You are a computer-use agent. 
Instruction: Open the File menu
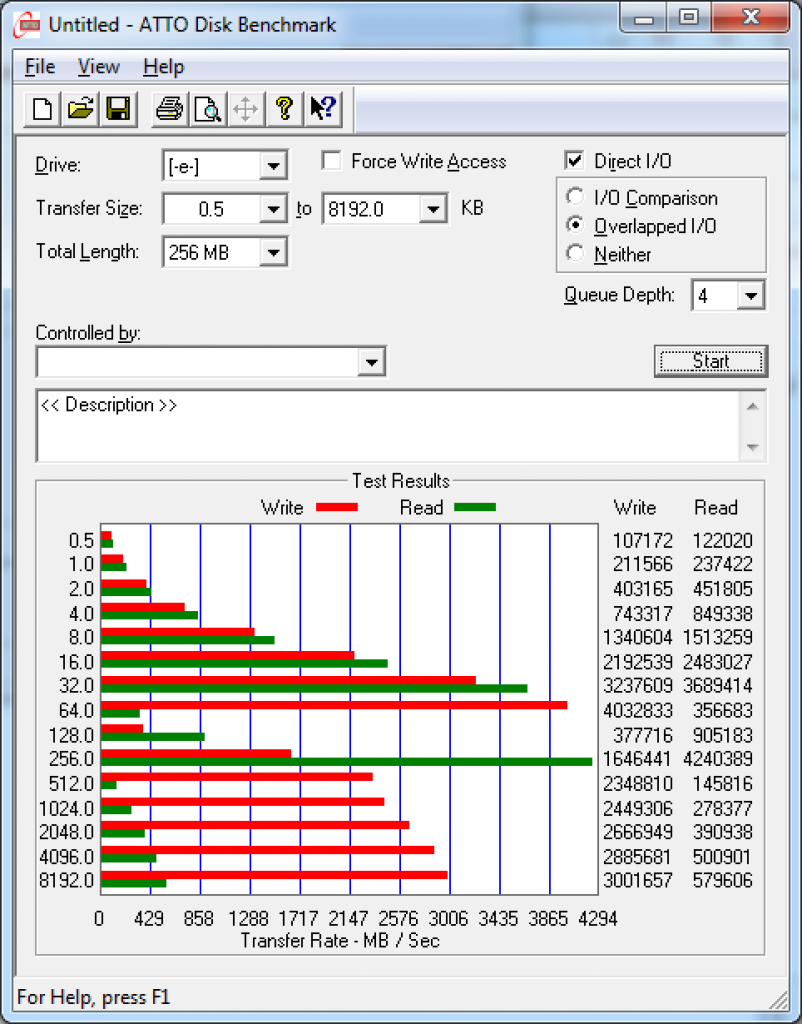[40, 67]
